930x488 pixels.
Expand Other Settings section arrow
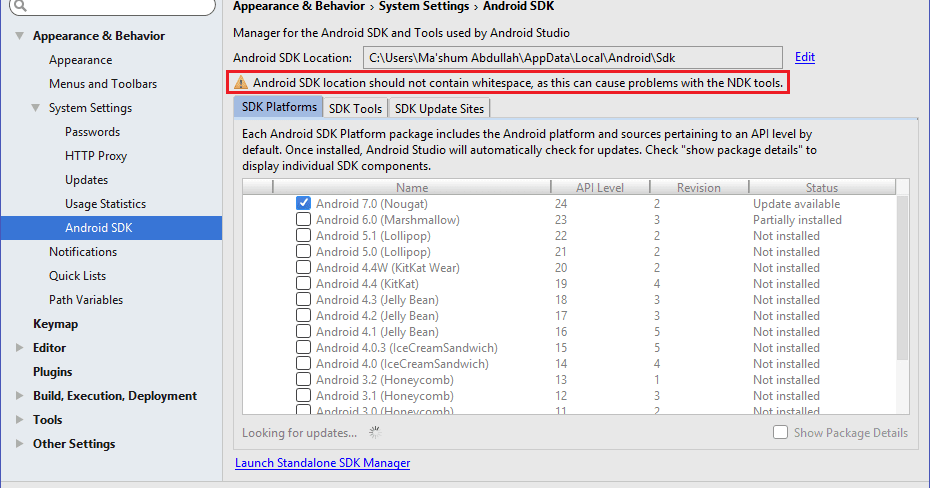coord(20,444)
